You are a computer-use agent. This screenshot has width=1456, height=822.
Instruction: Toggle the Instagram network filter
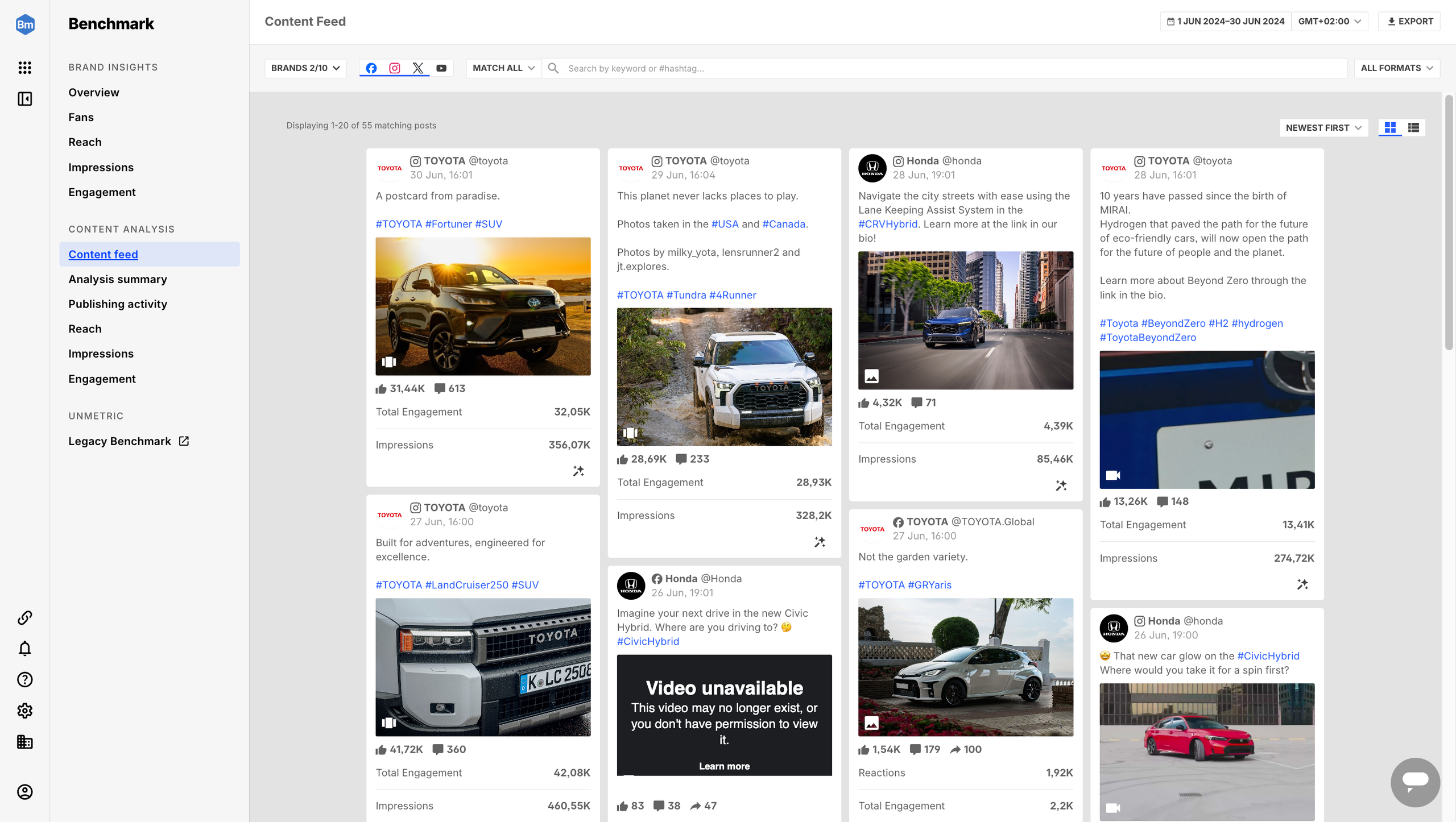[x=395, y=68]
